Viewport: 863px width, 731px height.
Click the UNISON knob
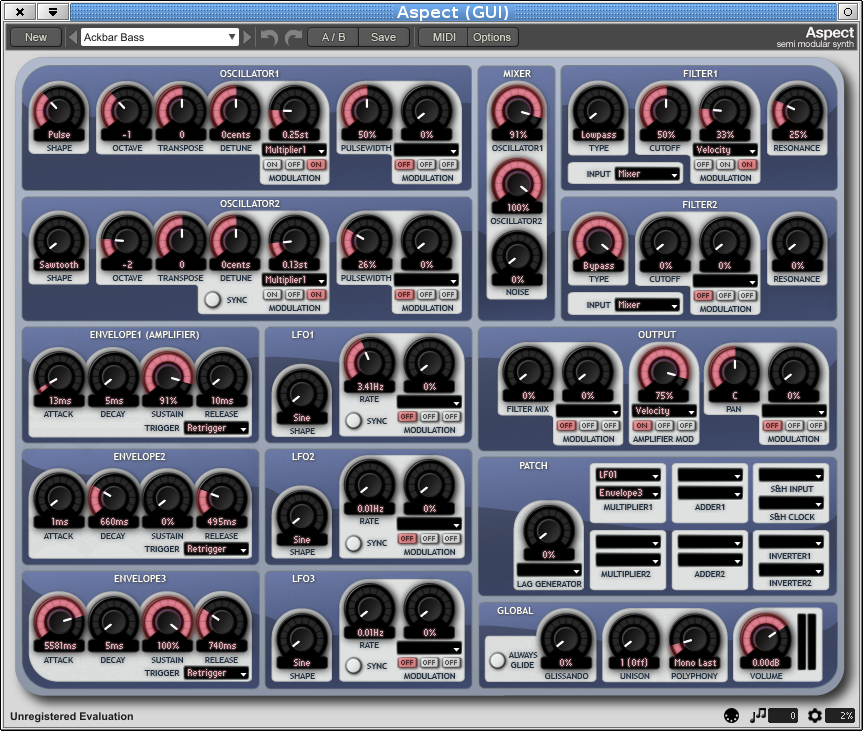(x=634, y=640)
